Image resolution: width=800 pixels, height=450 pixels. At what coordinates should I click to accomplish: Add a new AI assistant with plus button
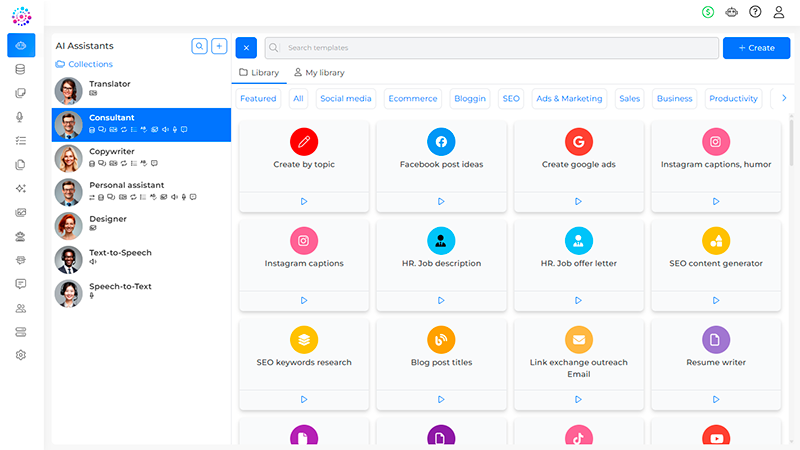[219, 46]
